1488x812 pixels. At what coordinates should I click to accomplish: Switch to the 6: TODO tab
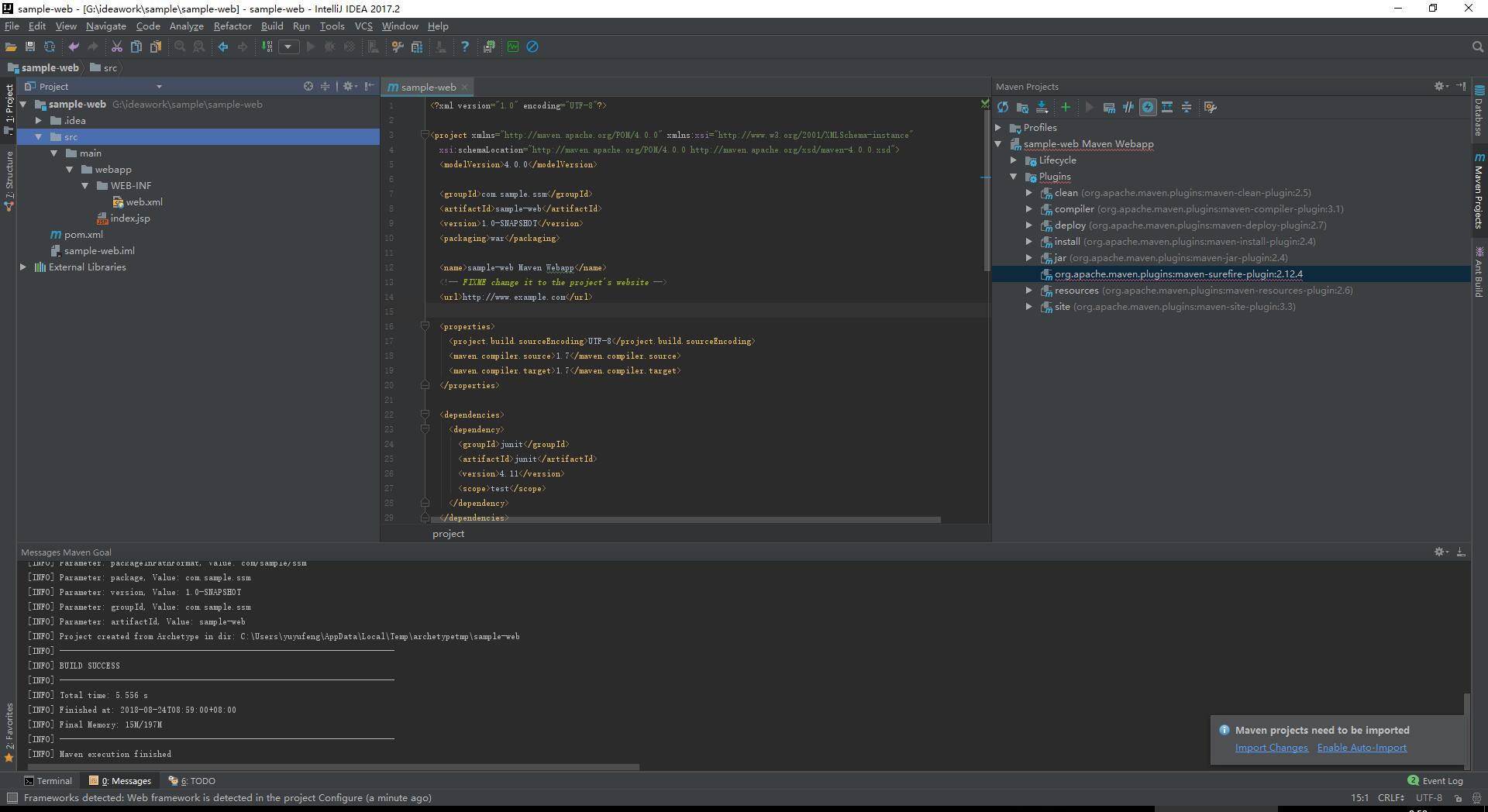click(x=193, y=781)
